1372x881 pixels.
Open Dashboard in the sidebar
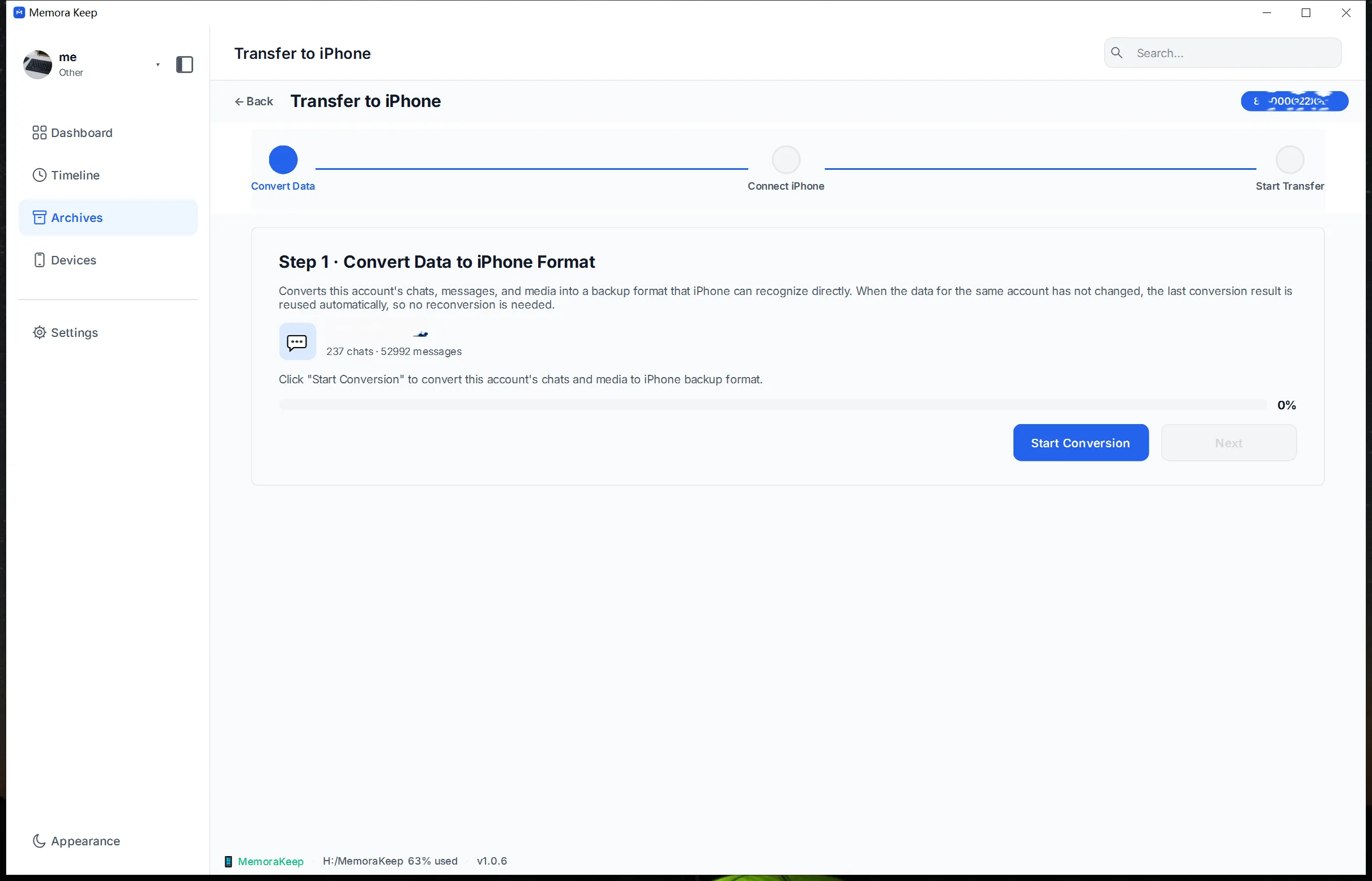pyautogui.click(x=108, y=132)
